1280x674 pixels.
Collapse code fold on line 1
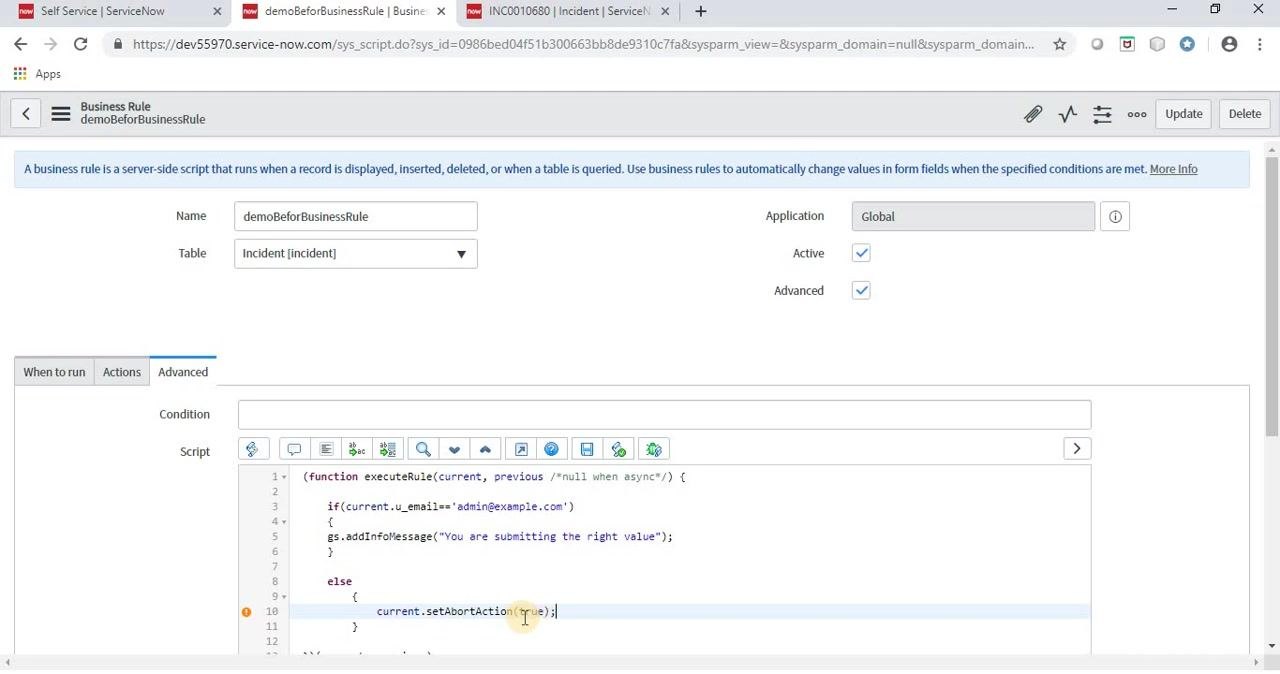pos(284,477)
